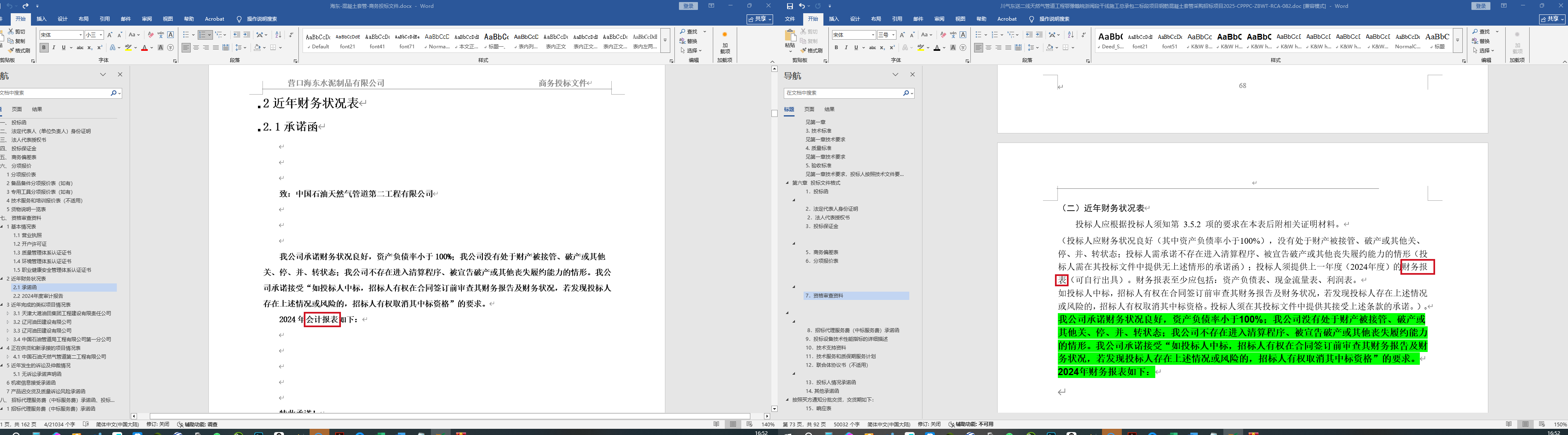1568x435 pixels.
Task: Decrease indent in the left Word window
Action: (237, 35)
